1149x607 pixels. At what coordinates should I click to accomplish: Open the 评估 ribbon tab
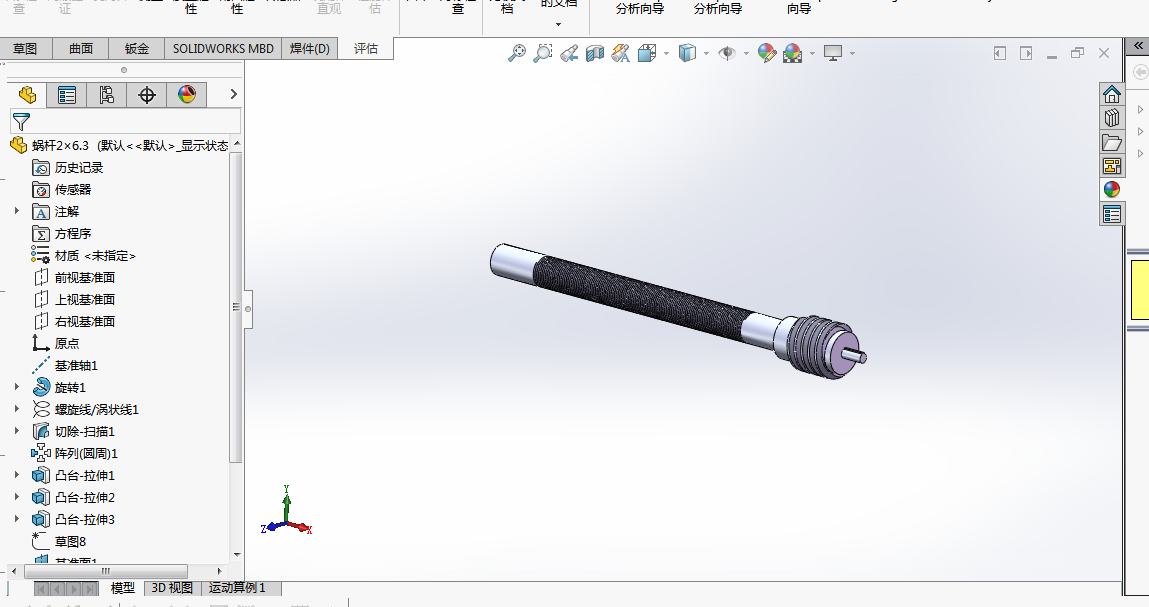pos(366,48)
